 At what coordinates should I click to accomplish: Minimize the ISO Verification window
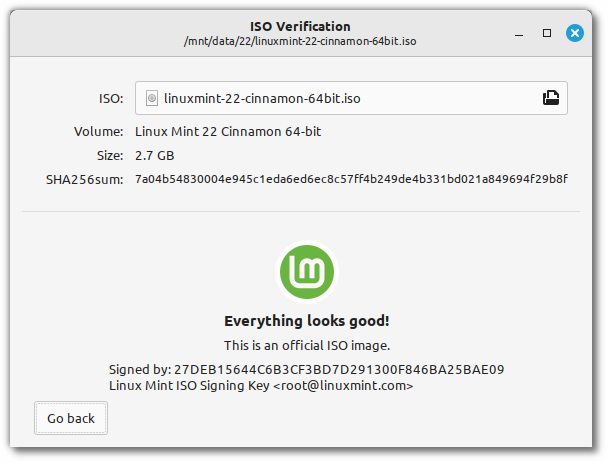[x=520, y=33]
